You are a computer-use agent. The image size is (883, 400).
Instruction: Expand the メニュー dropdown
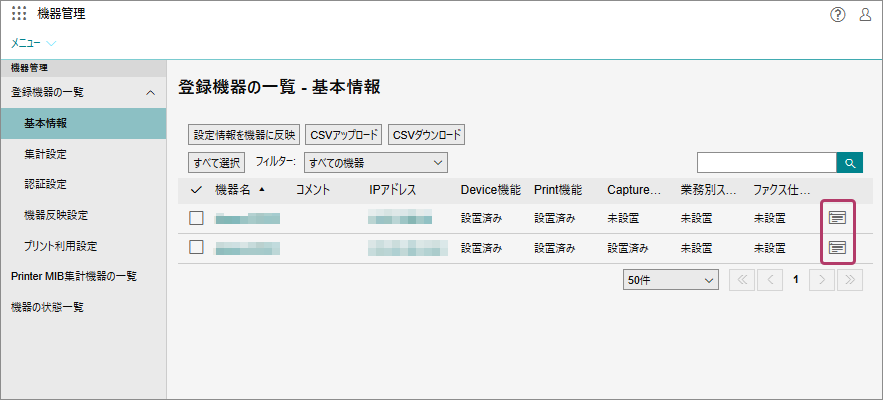[34, 43]
